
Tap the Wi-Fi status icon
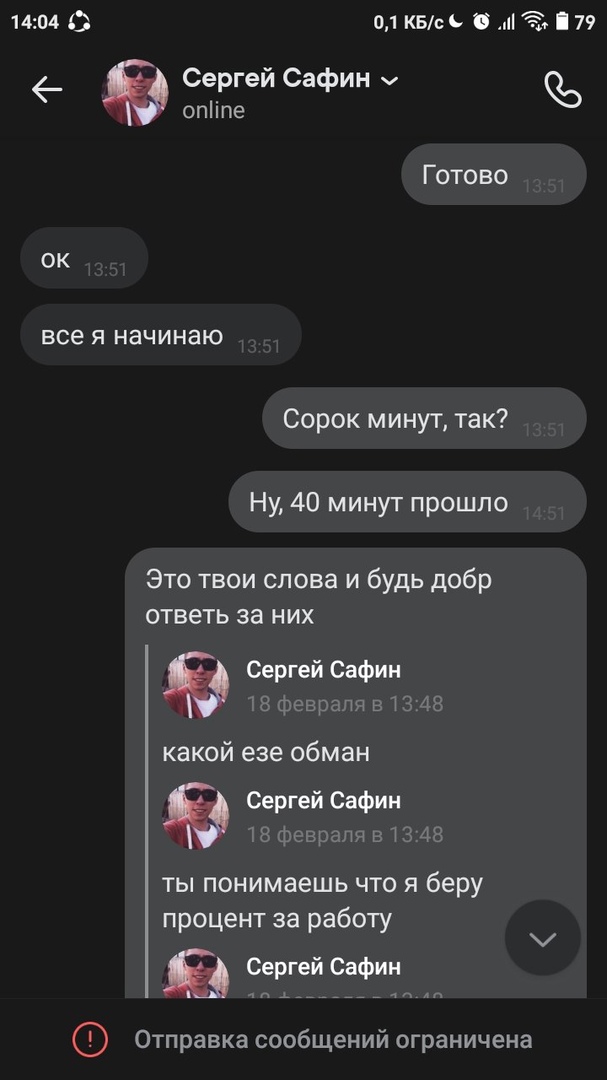tap(535, 22)
